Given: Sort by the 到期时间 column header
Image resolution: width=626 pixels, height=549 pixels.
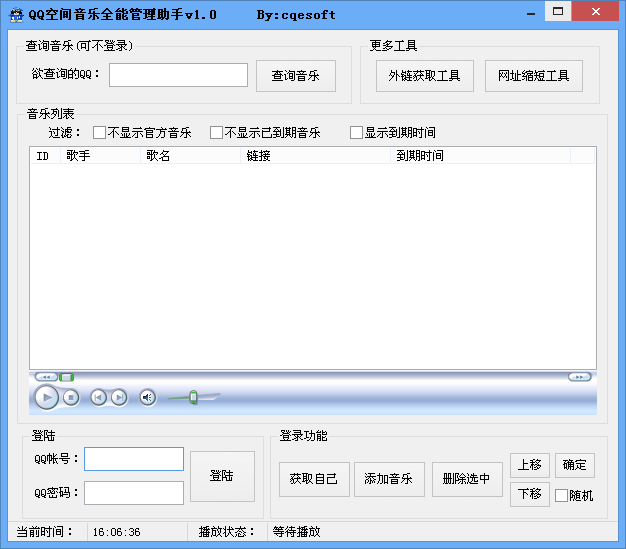Looking at the screenshot, I should pyautogui.click(x=420, y=156).
